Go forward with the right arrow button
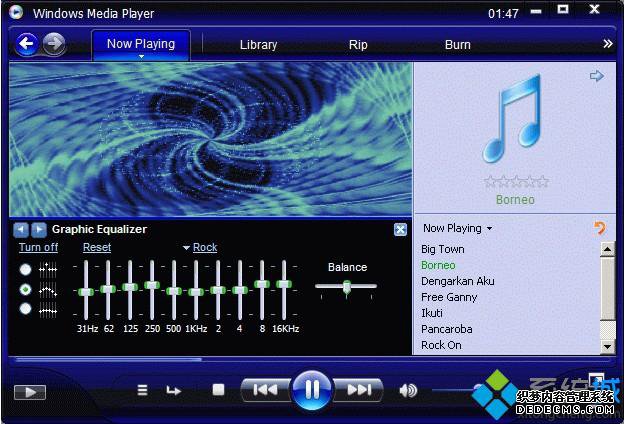The image size is (625, 424). coord(54,43)
